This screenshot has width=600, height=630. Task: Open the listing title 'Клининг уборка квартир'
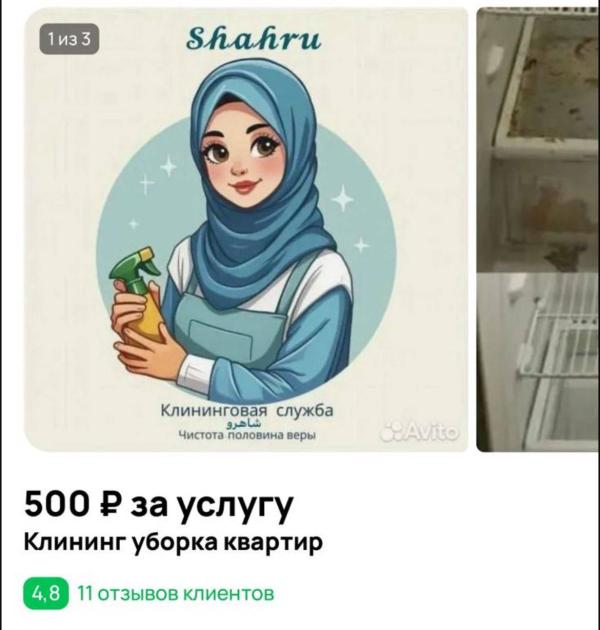pyautogui.click(x=173, y=543)
